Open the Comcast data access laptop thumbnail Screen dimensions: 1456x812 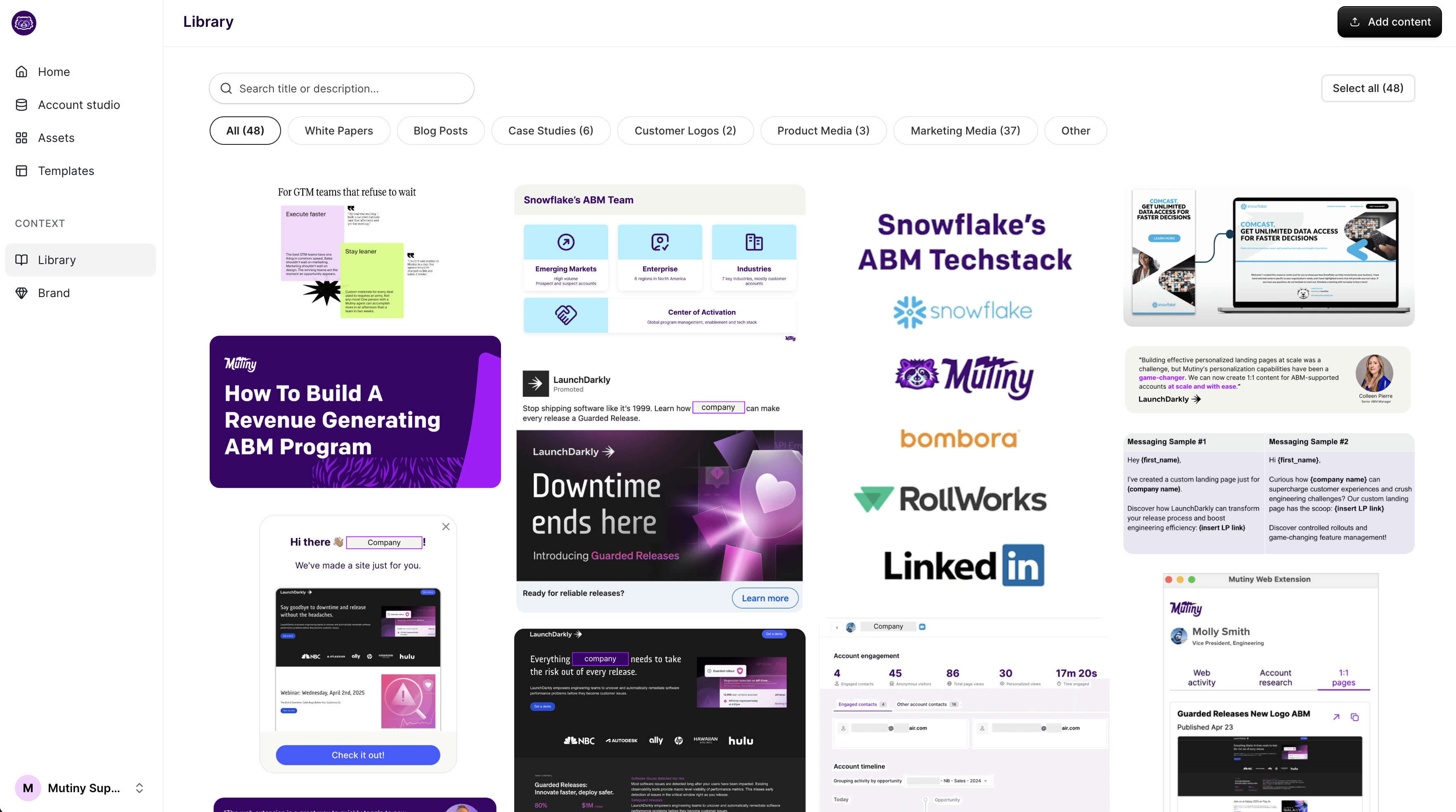click(1268, 255)
